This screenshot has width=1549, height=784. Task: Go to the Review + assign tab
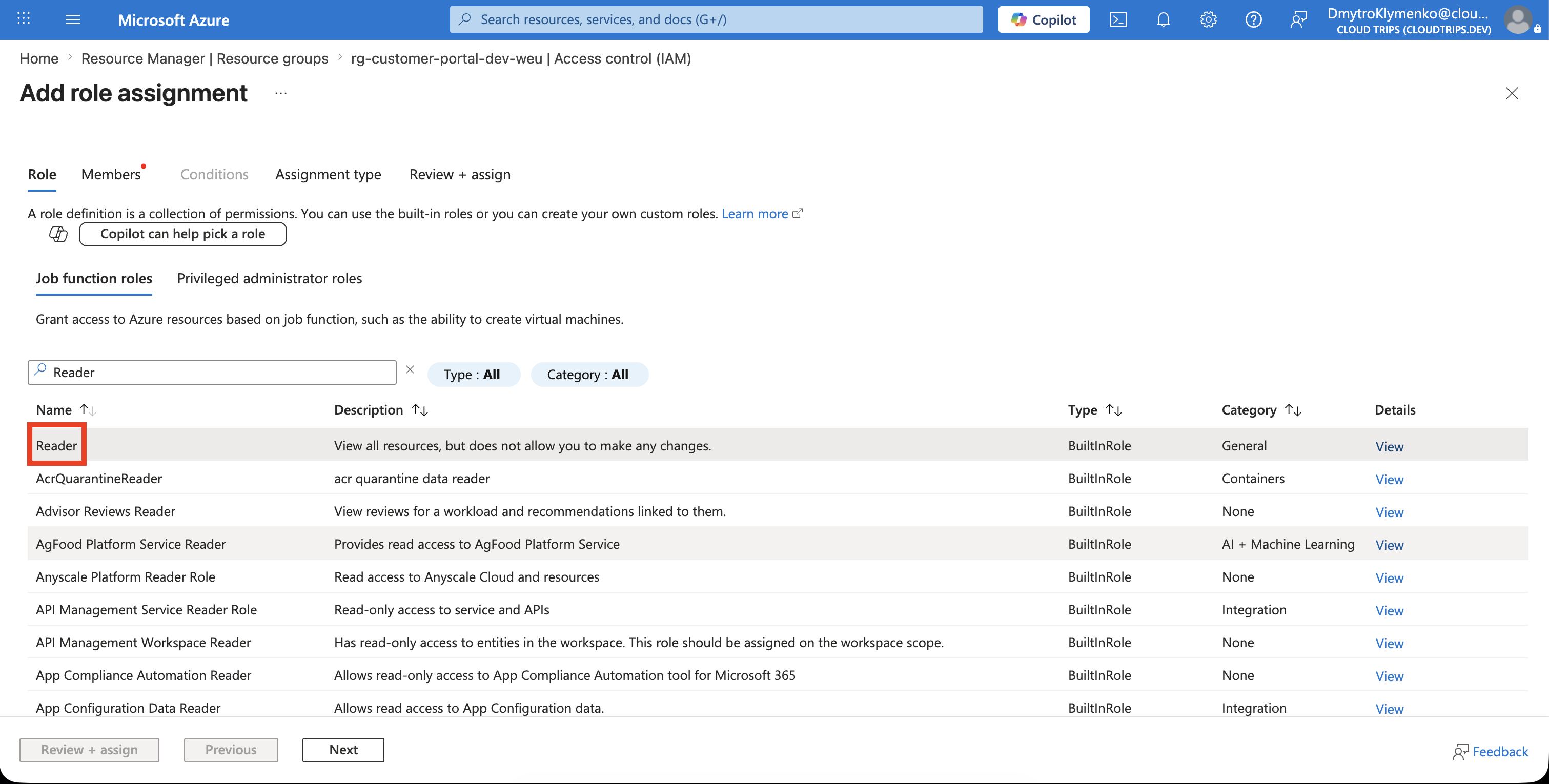pos(460,174)
